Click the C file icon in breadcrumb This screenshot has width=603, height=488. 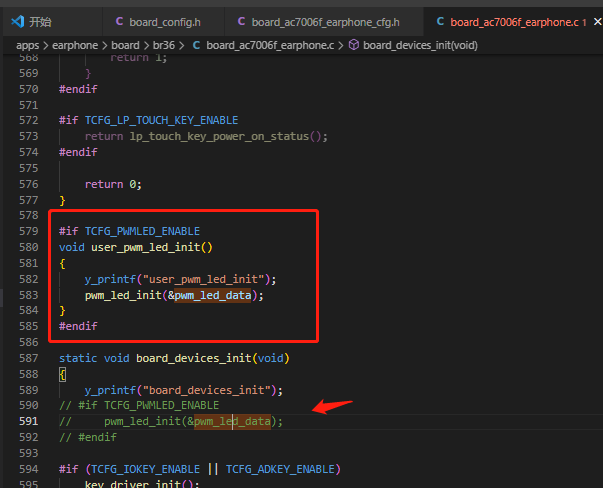pyautogui.click(x=196, y=45)
